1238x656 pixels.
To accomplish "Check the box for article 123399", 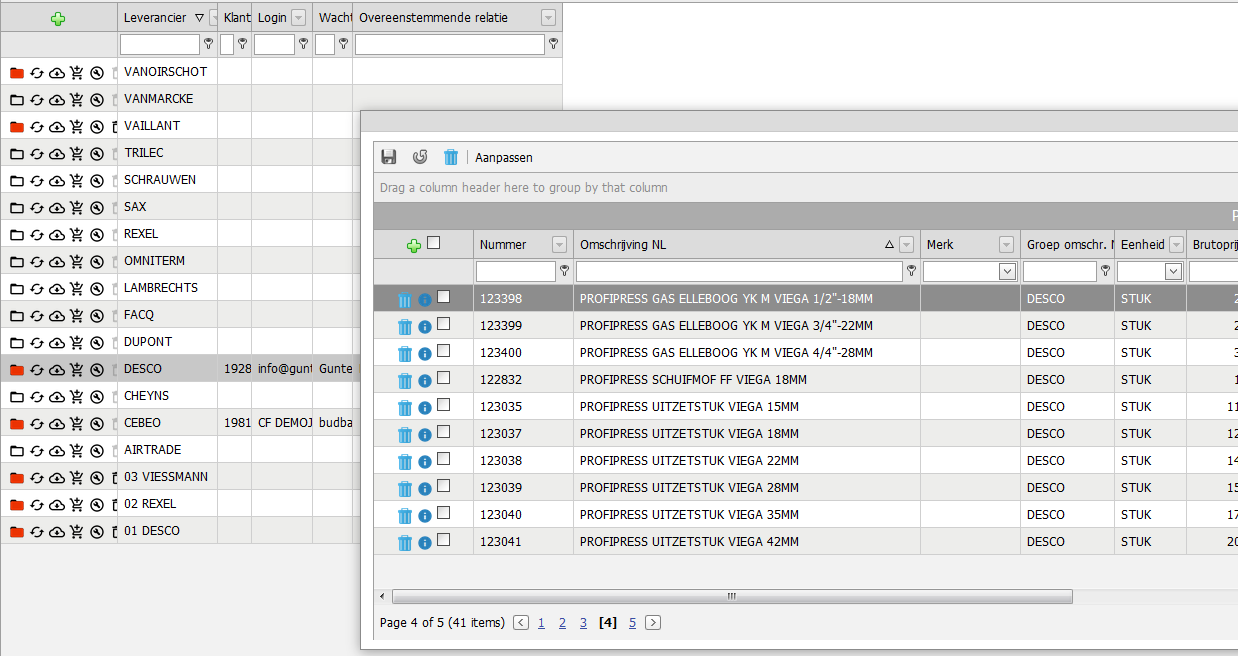I will pyautogui.click(x=444, y=323).
